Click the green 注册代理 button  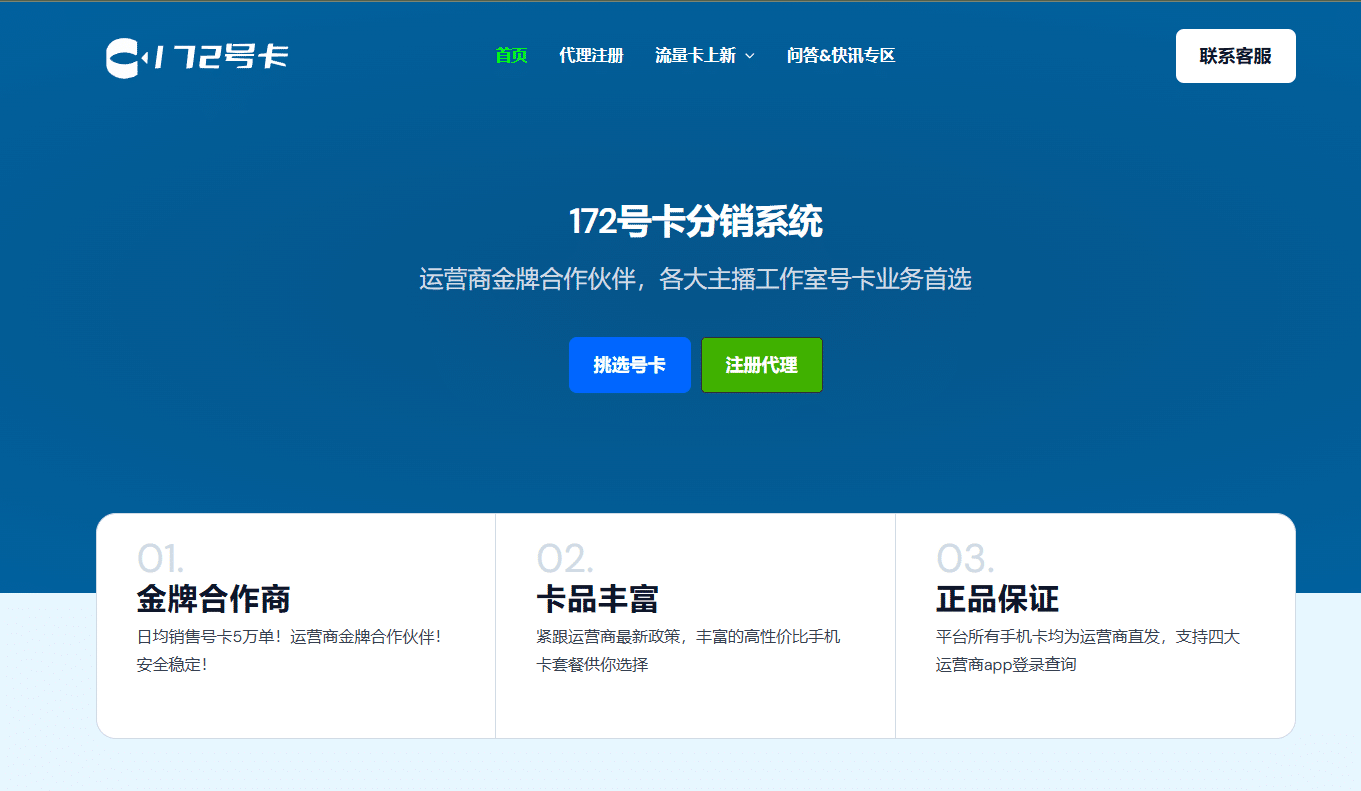[x=762, y=365]
